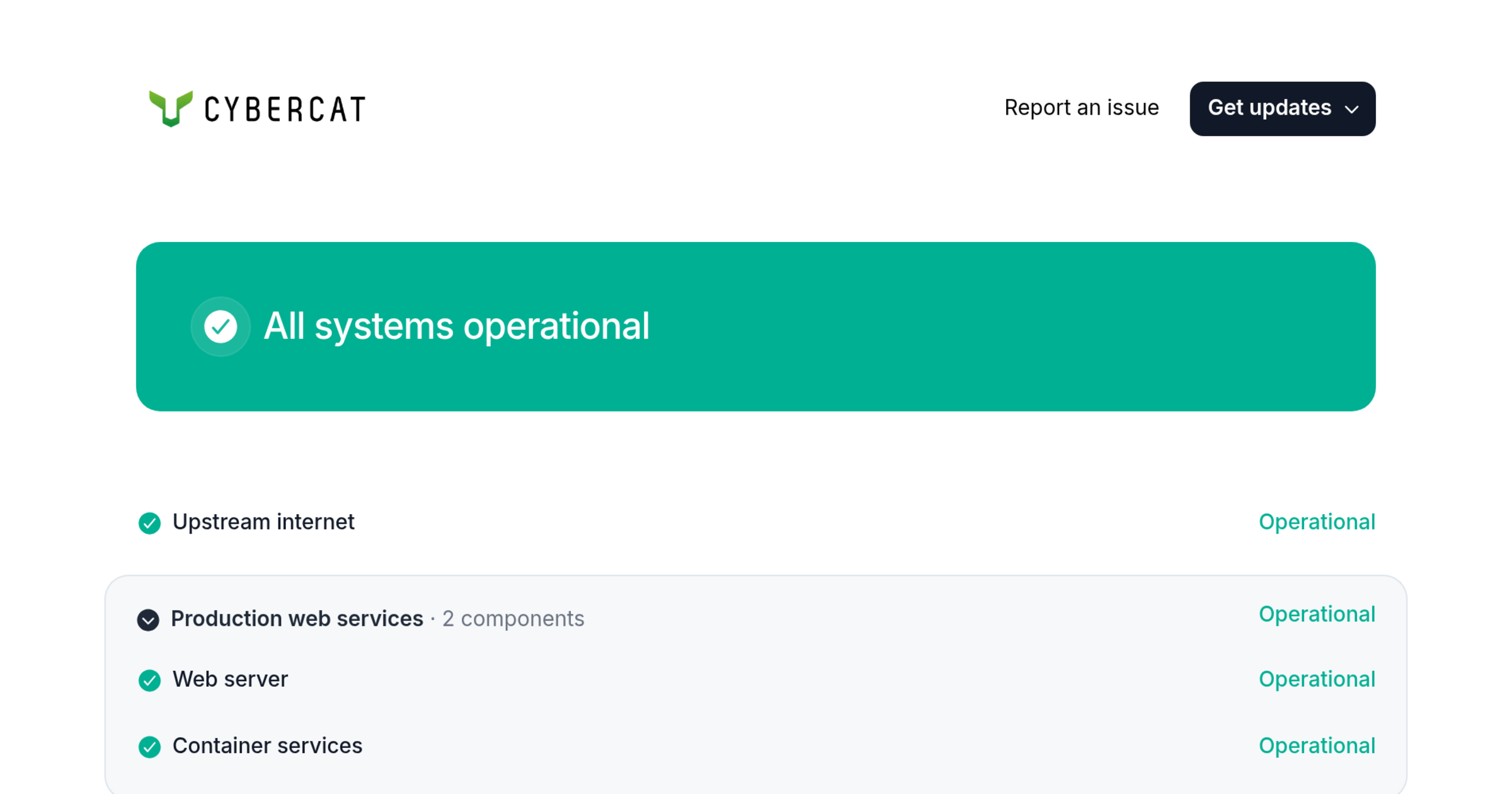Screen dimensions: 1512x794
Task: Open the Report an issue link
Action: coord(1081,108)
